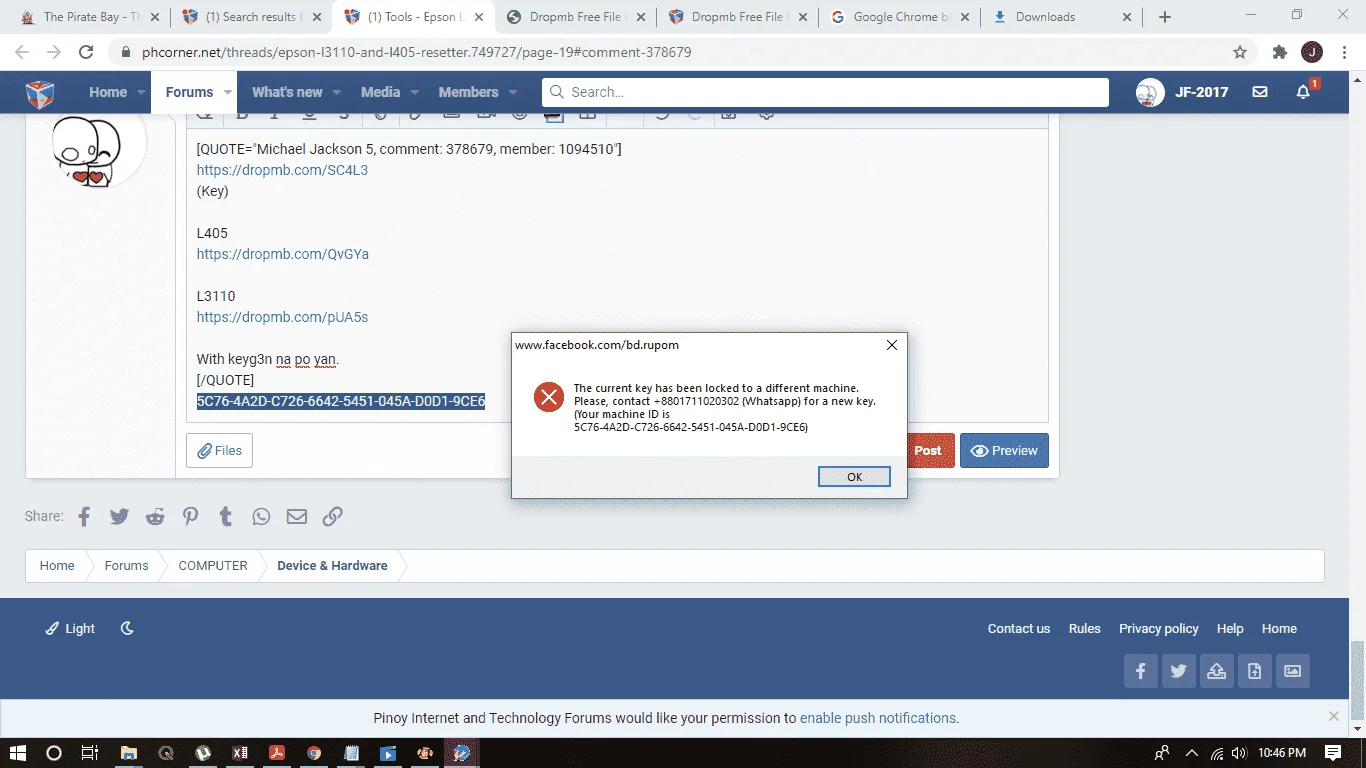Expand the Members dropdown arrow

point(512,92)
